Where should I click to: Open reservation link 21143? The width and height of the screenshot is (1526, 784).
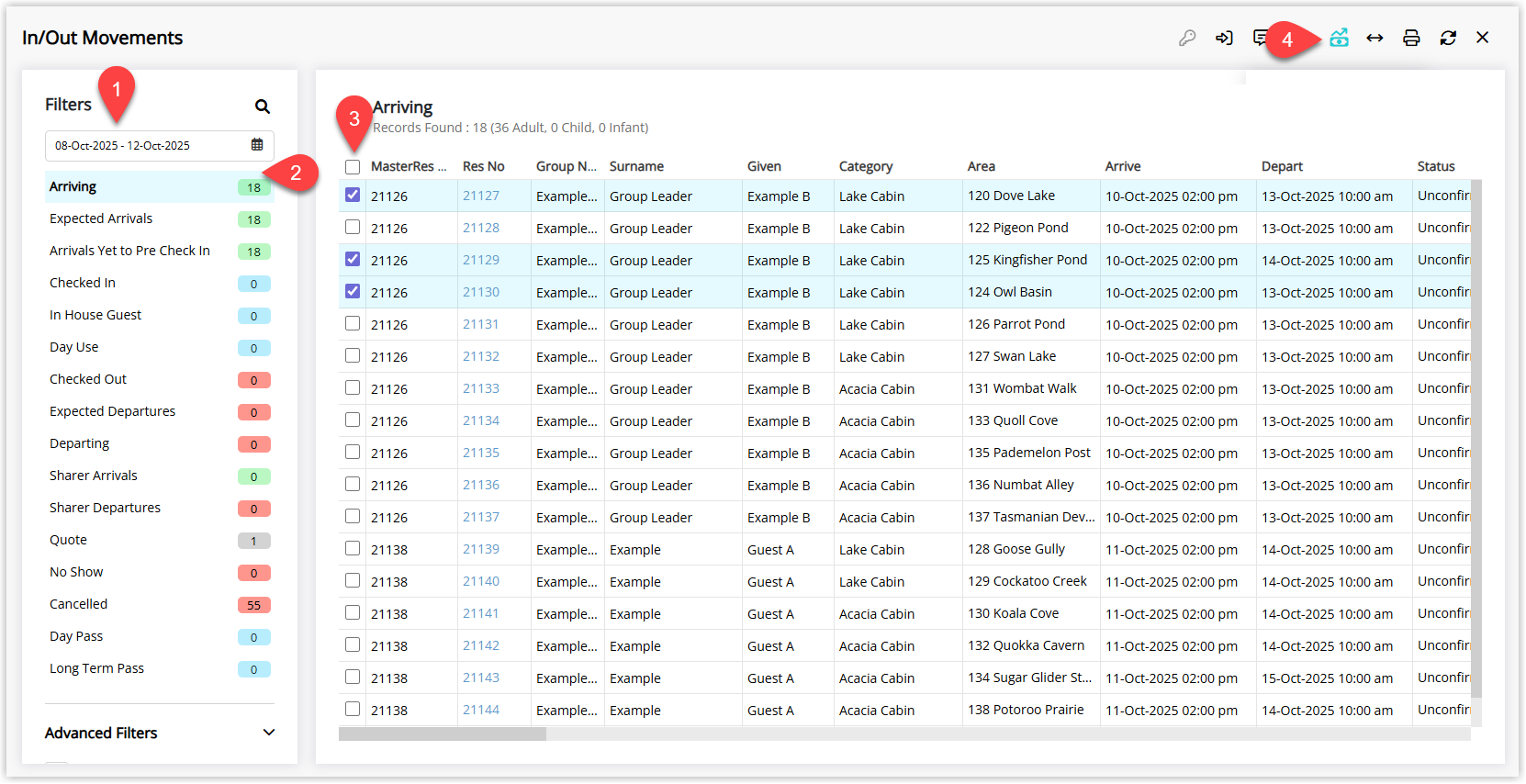(x=481, y=678)
